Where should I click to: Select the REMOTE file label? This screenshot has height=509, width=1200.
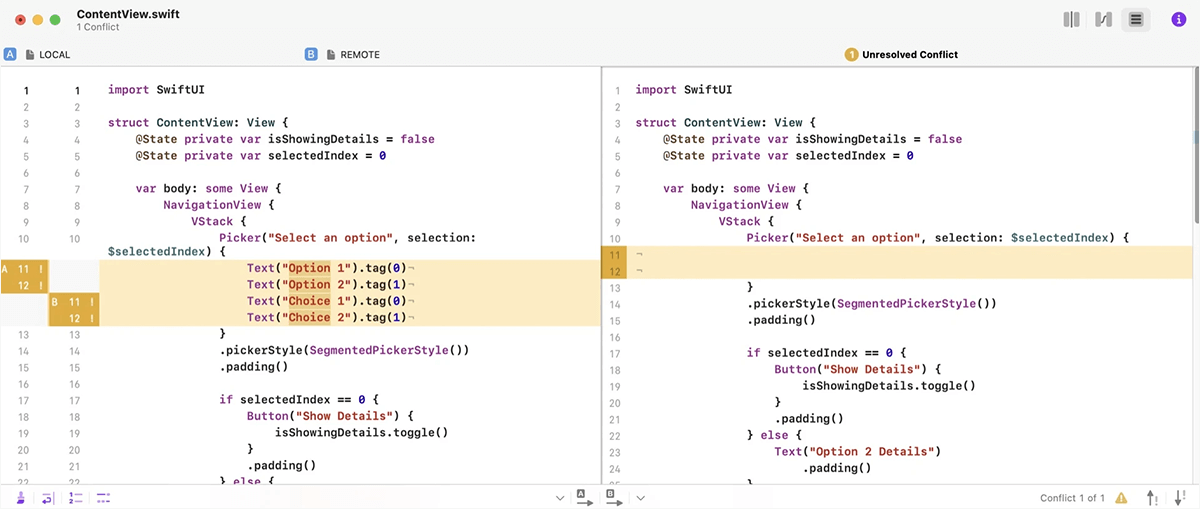coord(360,54)
